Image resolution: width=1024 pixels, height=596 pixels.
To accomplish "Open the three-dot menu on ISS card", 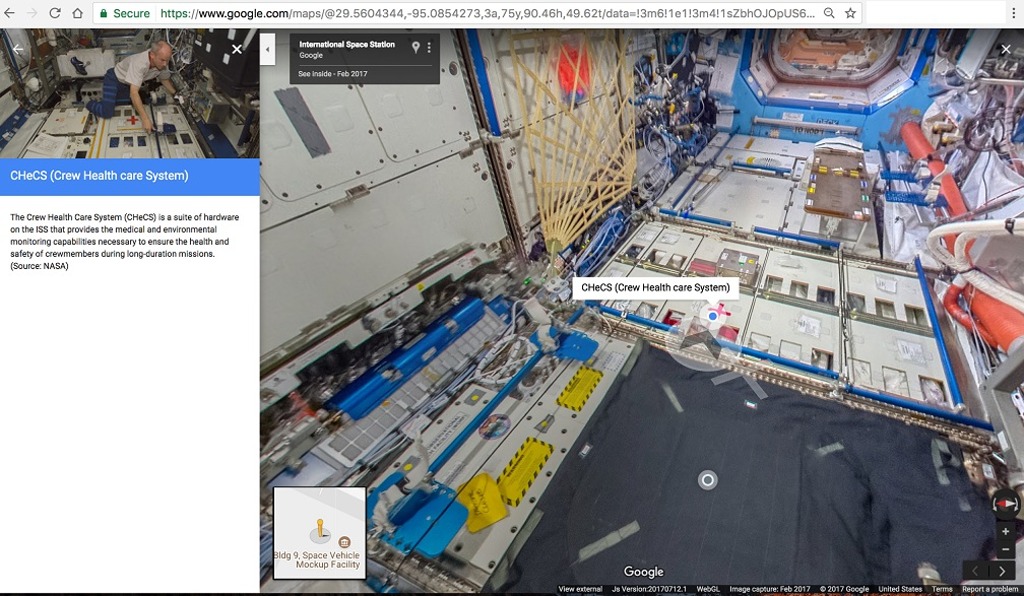I will pos(429,47).
